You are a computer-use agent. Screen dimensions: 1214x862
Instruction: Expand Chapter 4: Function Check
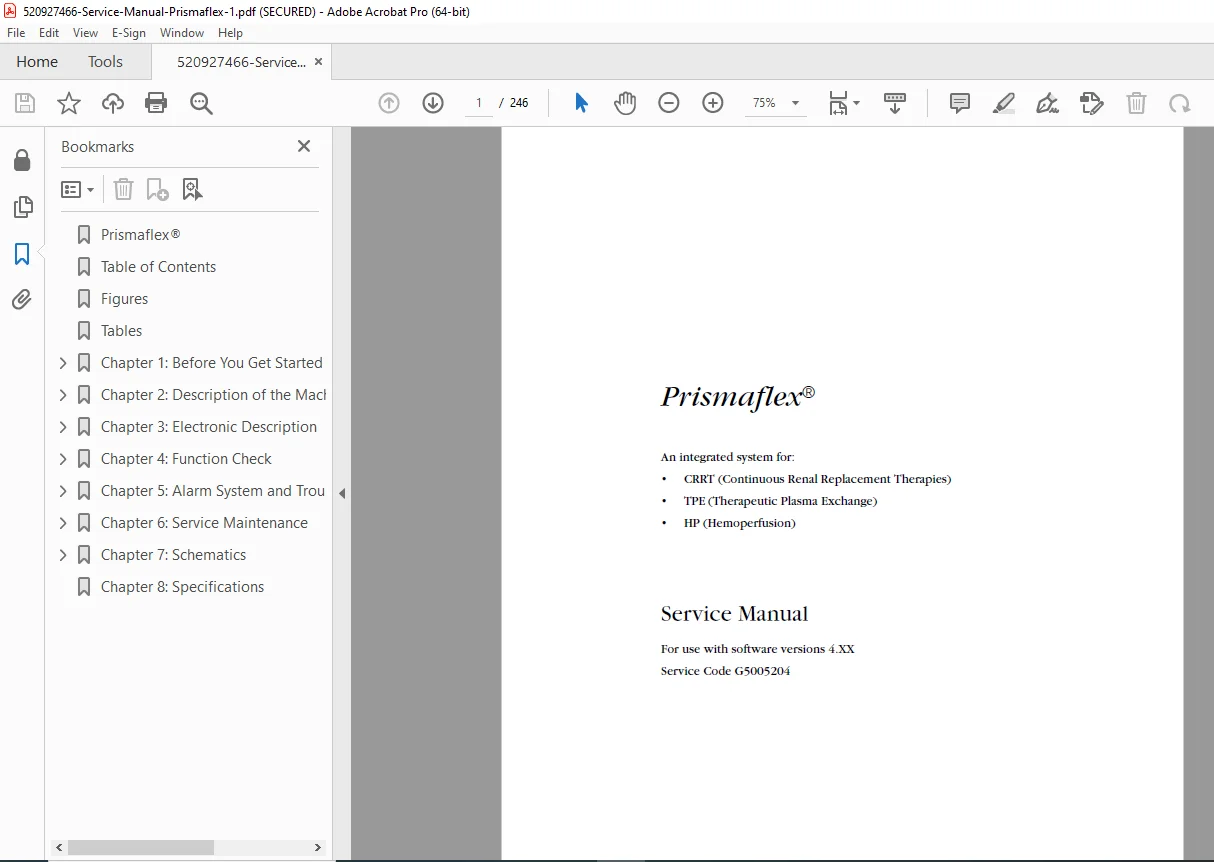(x=63, y=459)
